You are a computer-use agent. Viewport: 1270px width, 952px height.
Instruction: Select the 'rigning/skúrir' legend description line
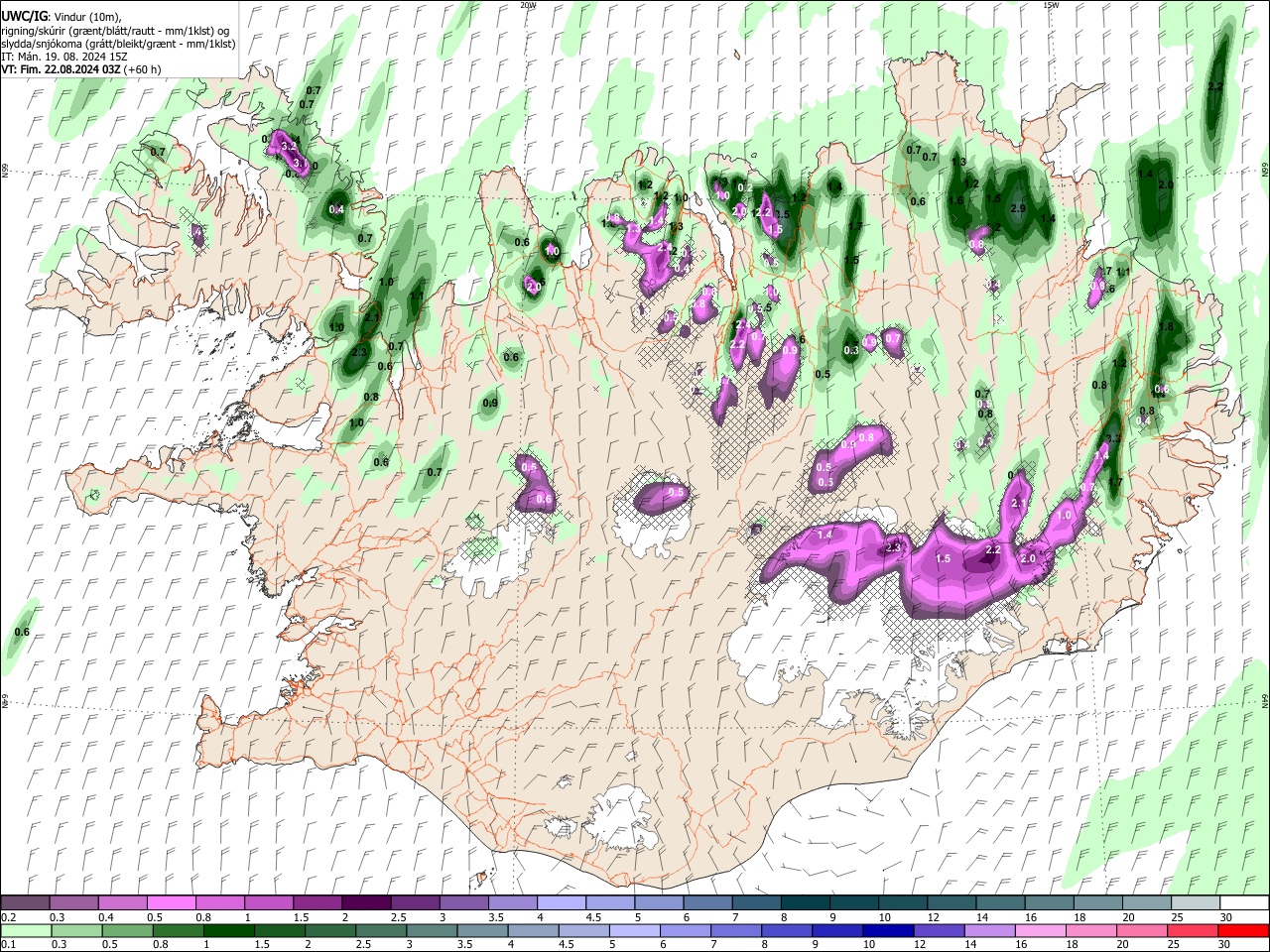click(115, 30)
